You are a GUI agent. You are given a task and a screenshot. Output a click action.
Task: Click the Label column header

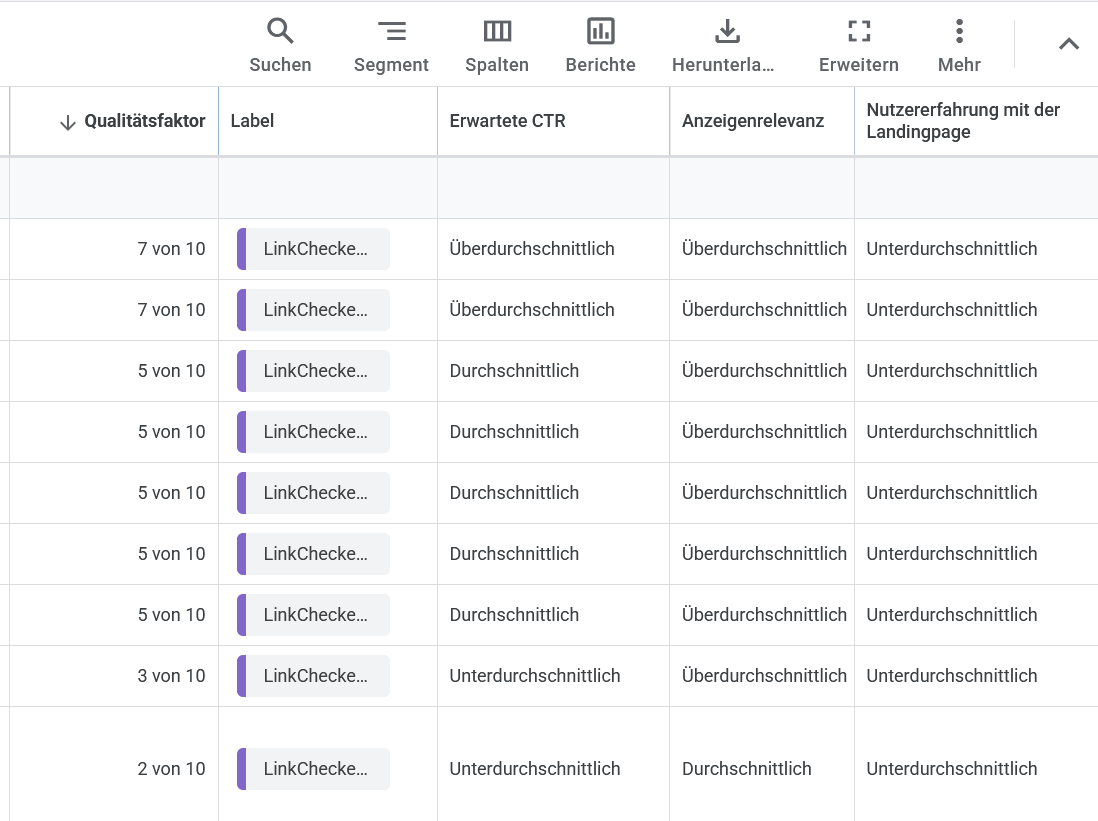click(252, 120)
